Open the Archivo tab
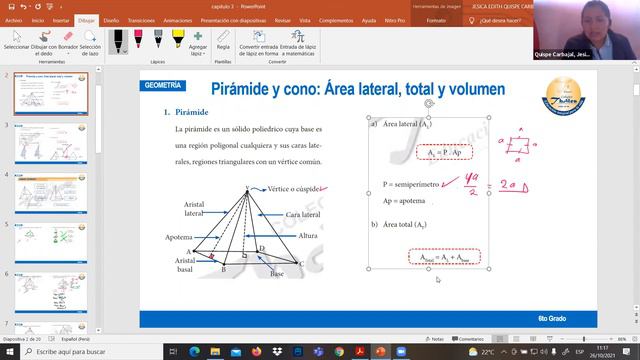The width and height of the screenshot is (640, 360). click(13, 20)
